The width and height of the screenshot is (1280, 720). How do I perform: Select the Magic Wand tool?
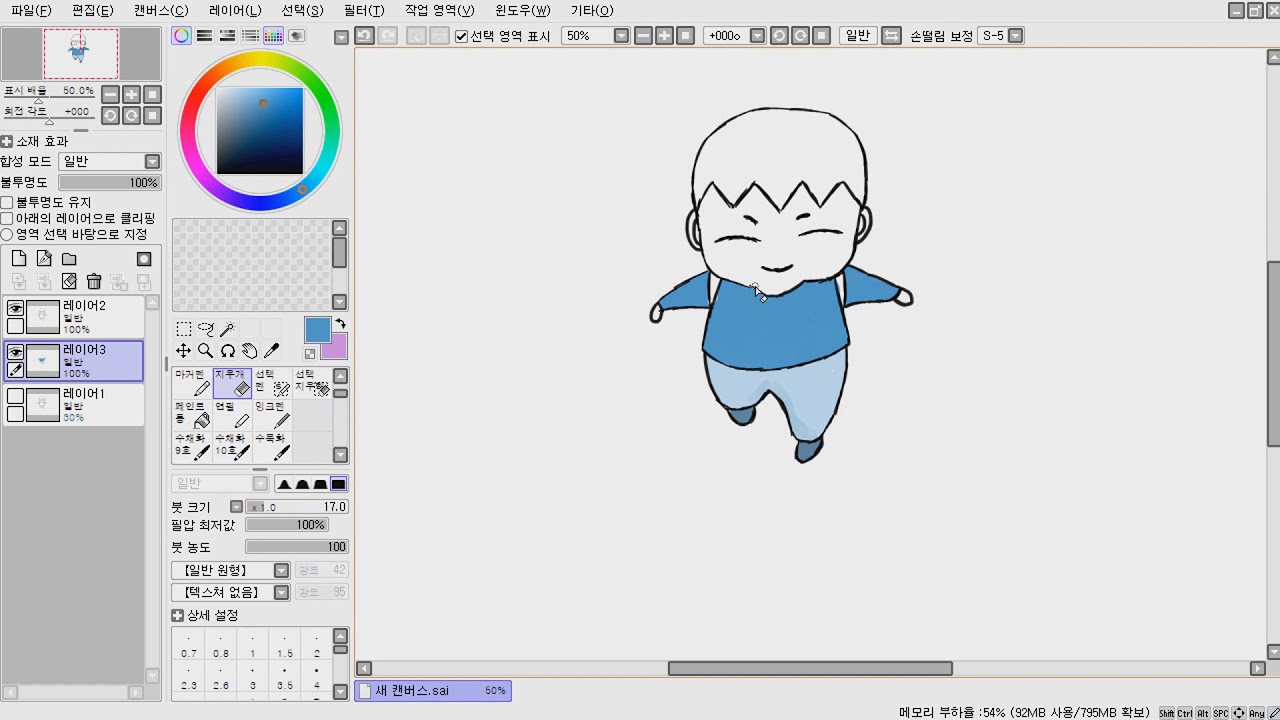[227, 329]
